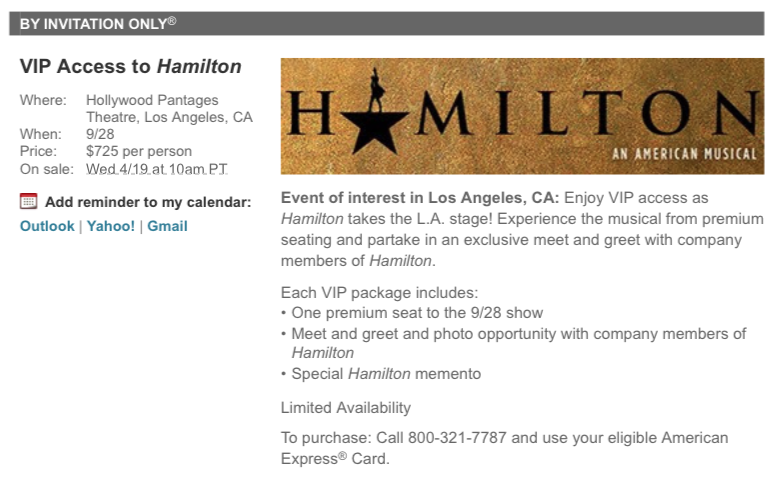Click bold Event of interest in Los Angeles text
The image size is (777, 478).
(x=420, y=197)
